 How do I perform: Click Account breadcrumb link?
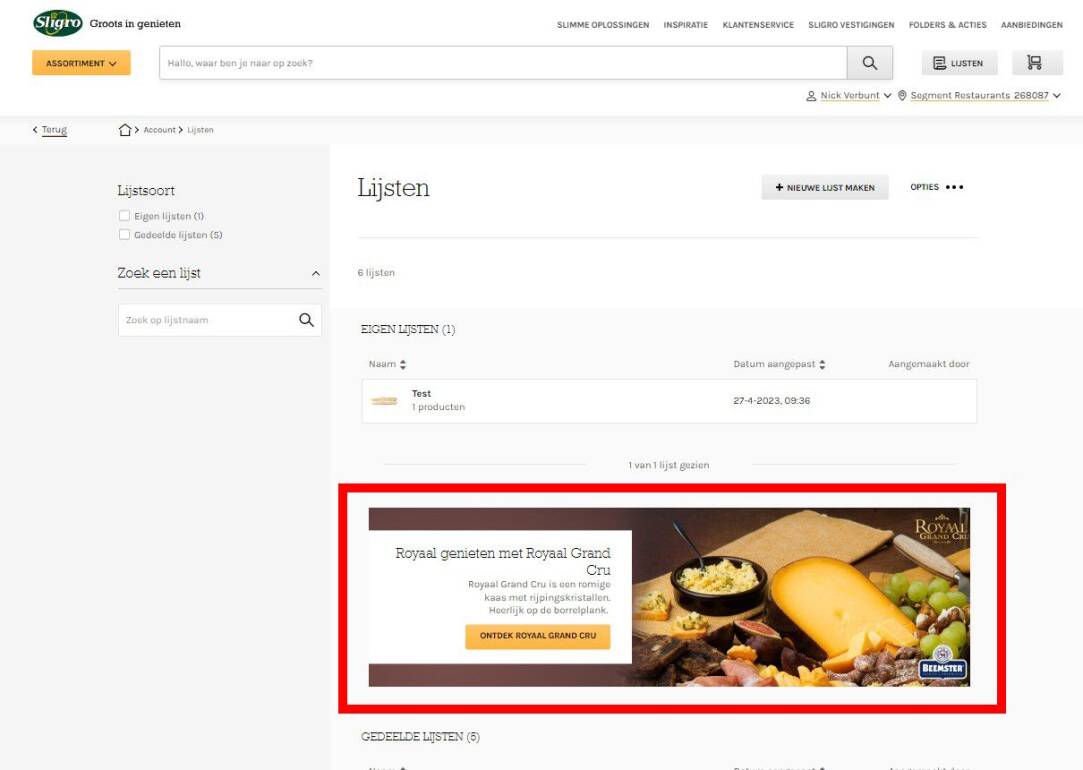pos(160,130)
